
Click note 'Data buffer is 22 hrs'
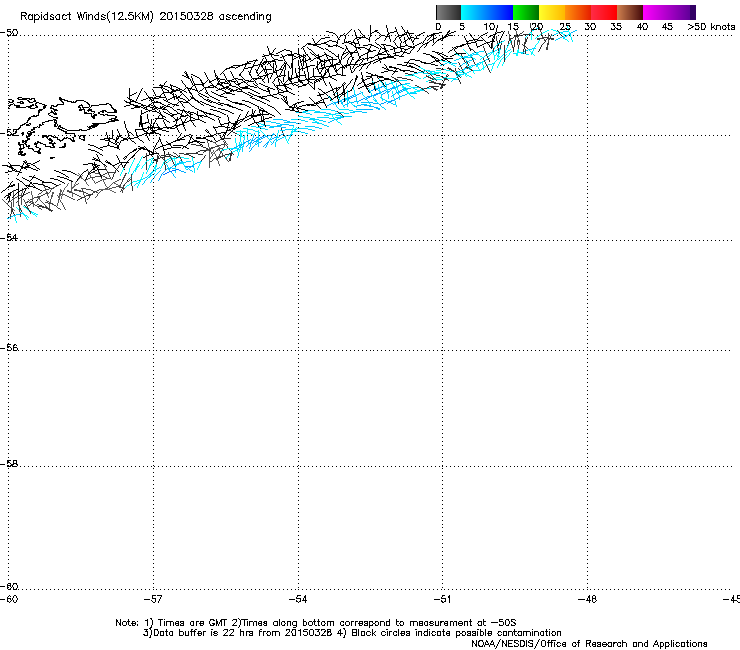(204, 633)
